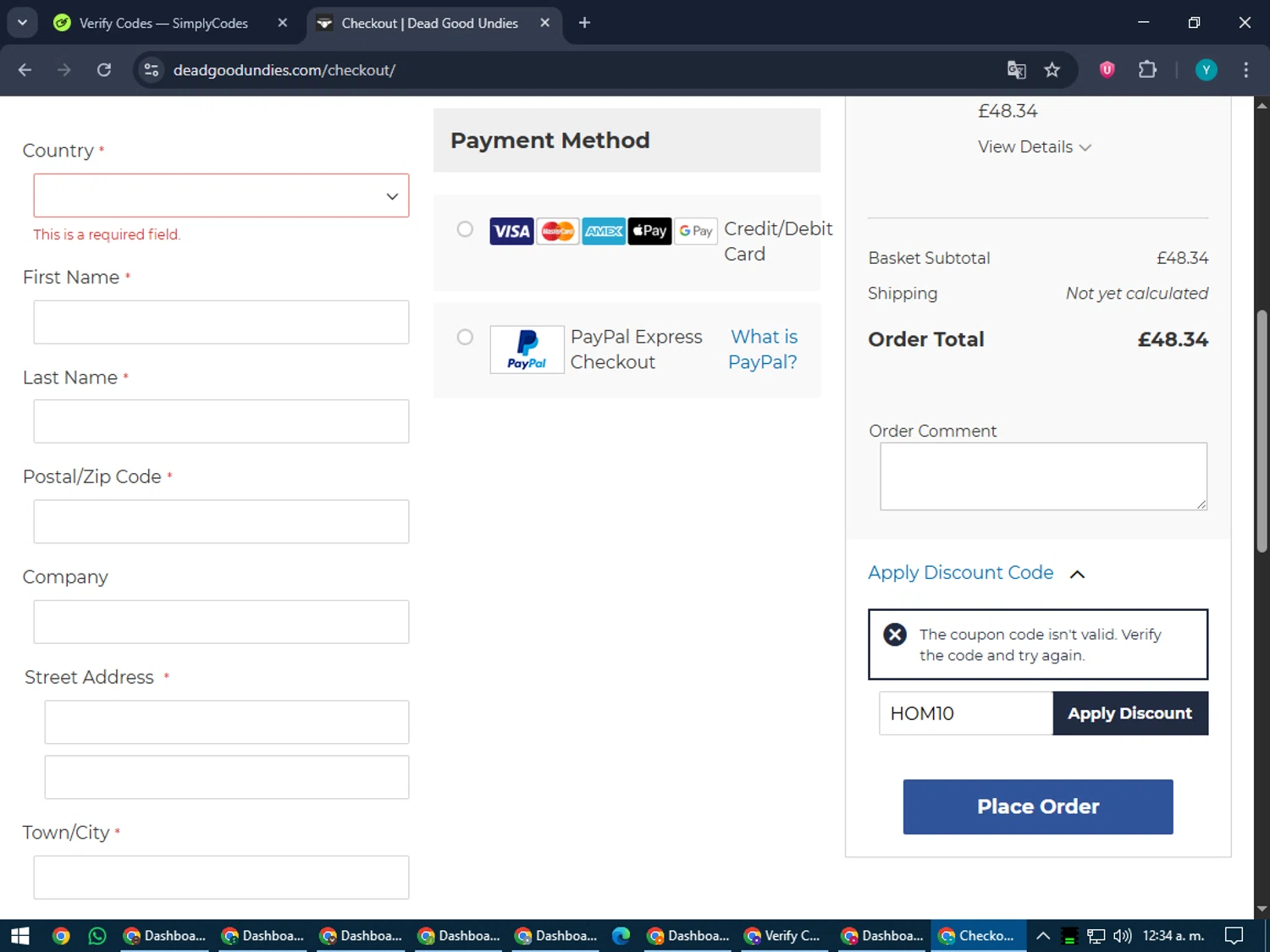Click the invalid coupon error X icon
This screenshot has height=952, width=1270.
click(x=895, y=635)
